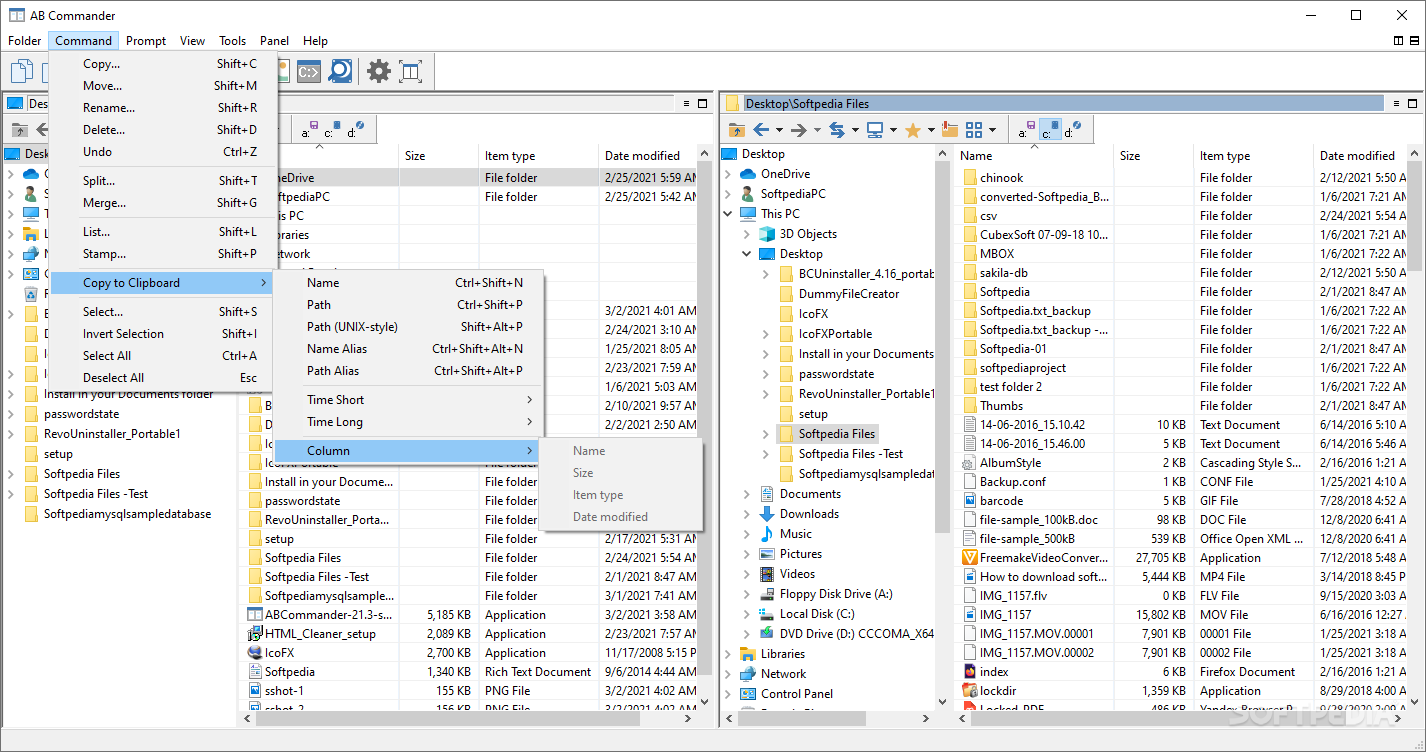Open the favorites star dropdown arrow

tap(930, 130)
